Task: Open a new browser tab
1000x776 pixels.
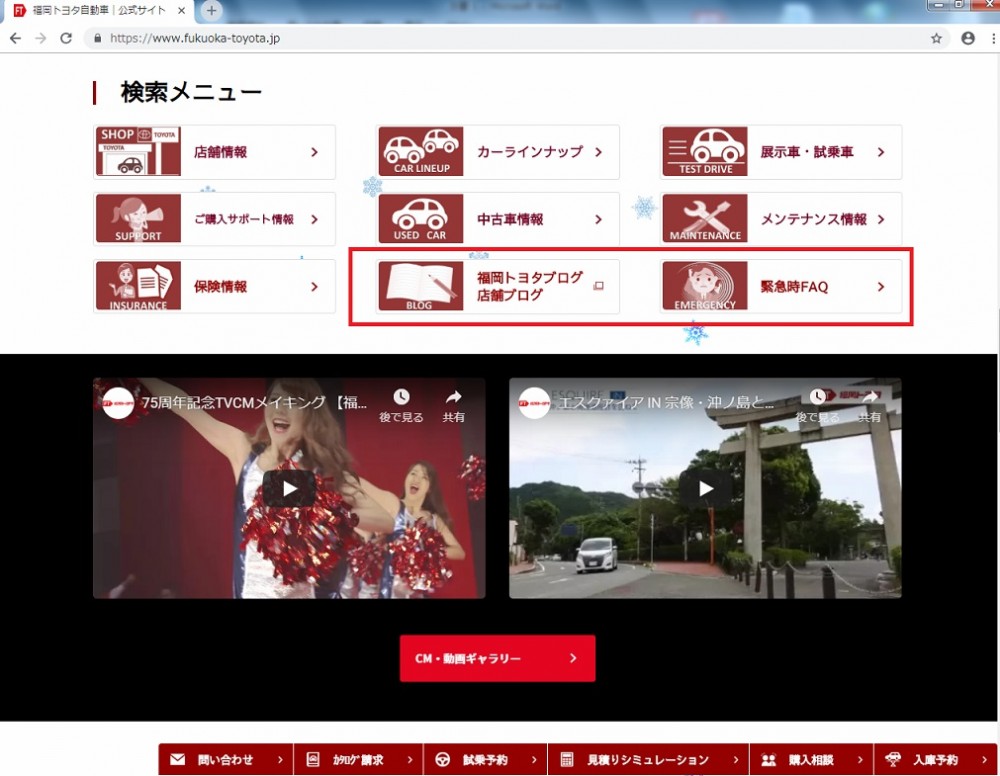Action: click(x=212, y=10)
